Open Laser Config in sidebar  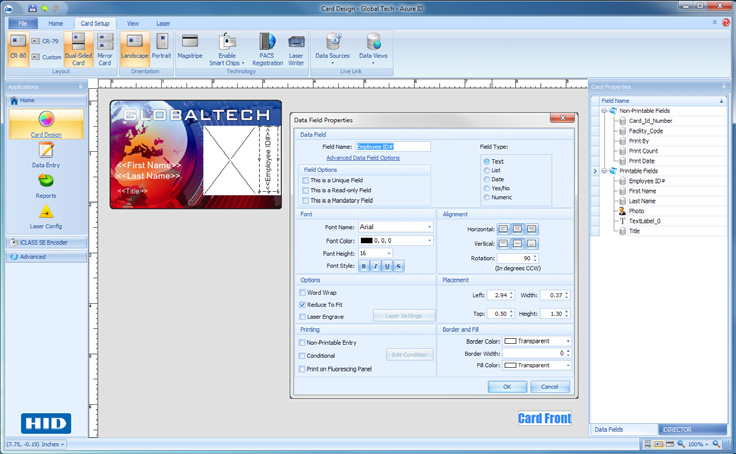pos(45,217)
